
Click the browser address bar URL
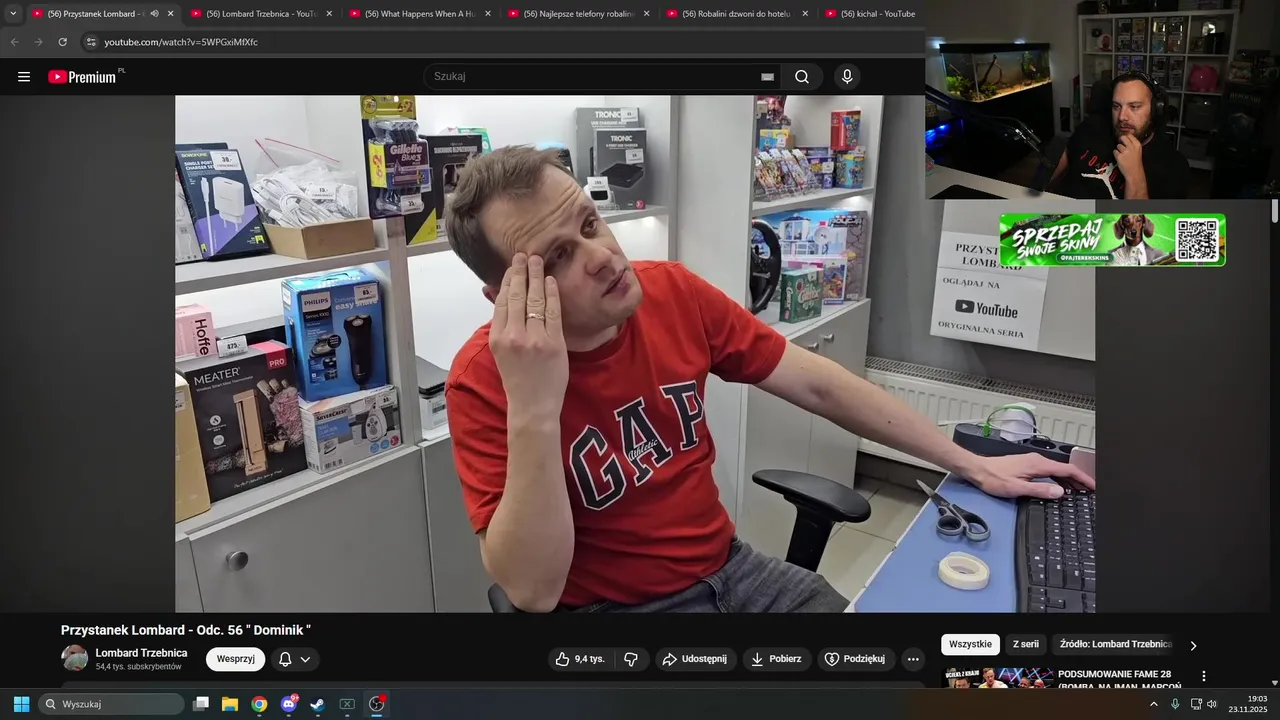click(181, 42)
